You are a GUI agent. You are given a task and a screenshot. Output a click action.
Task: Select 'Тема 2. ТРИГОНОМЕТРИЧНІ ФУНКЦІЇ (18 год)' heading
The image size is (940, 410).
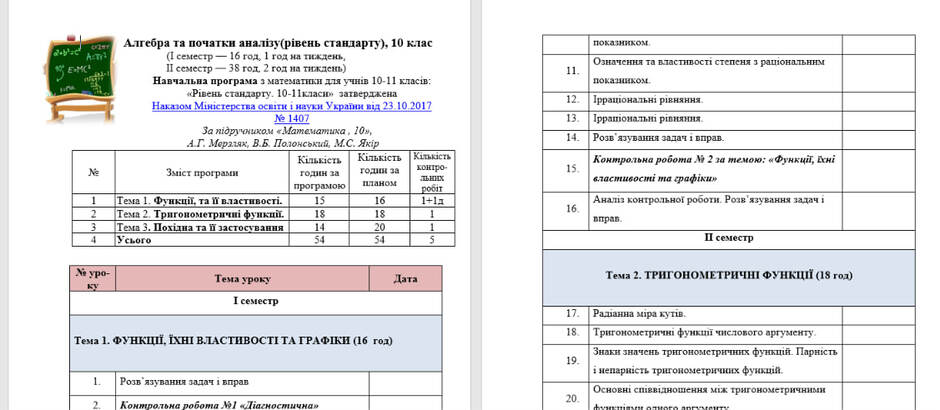729,278
